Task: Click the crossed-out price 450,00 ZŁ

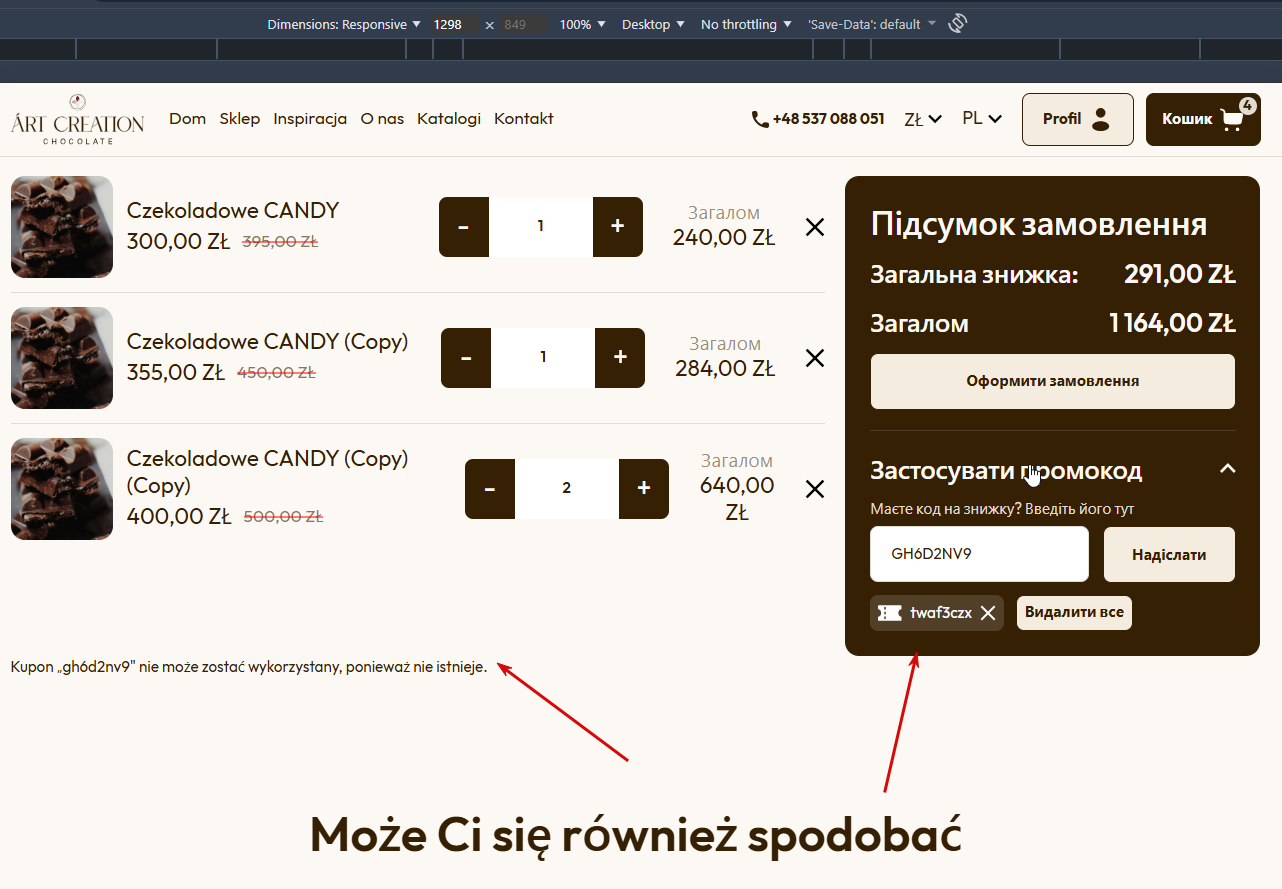Action: pos(276,373)
